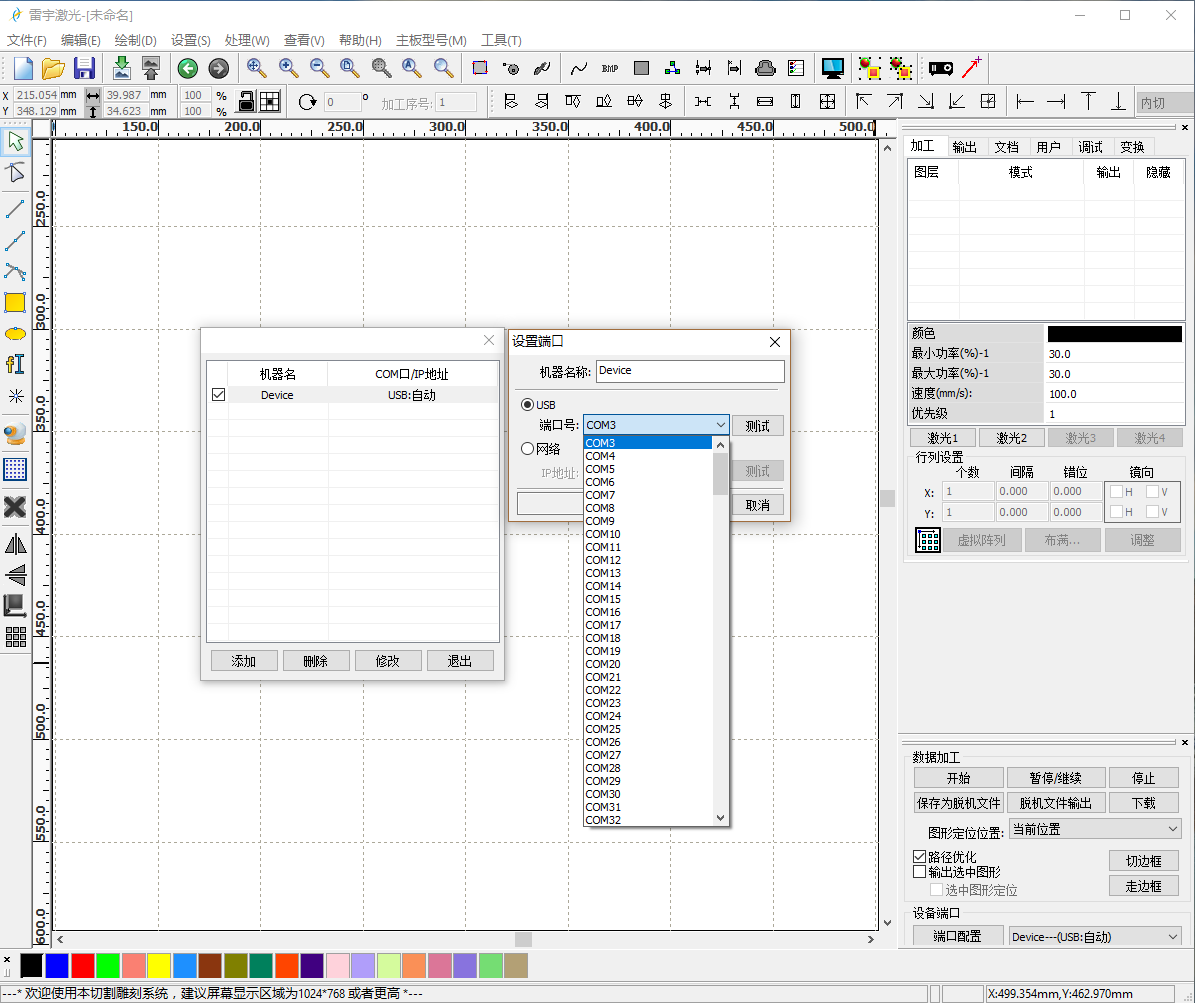Click the 取消 button

click(758, 505)
